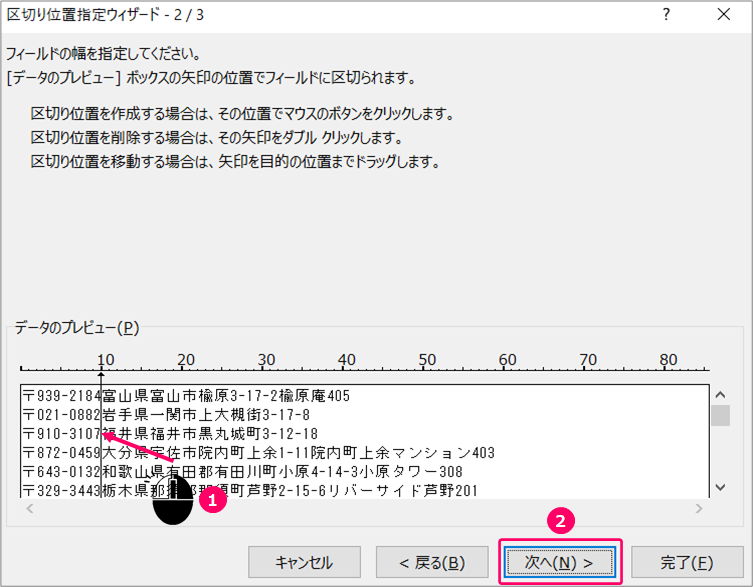
Task: Click ruler mark 60 in preview
Action: 507,359
